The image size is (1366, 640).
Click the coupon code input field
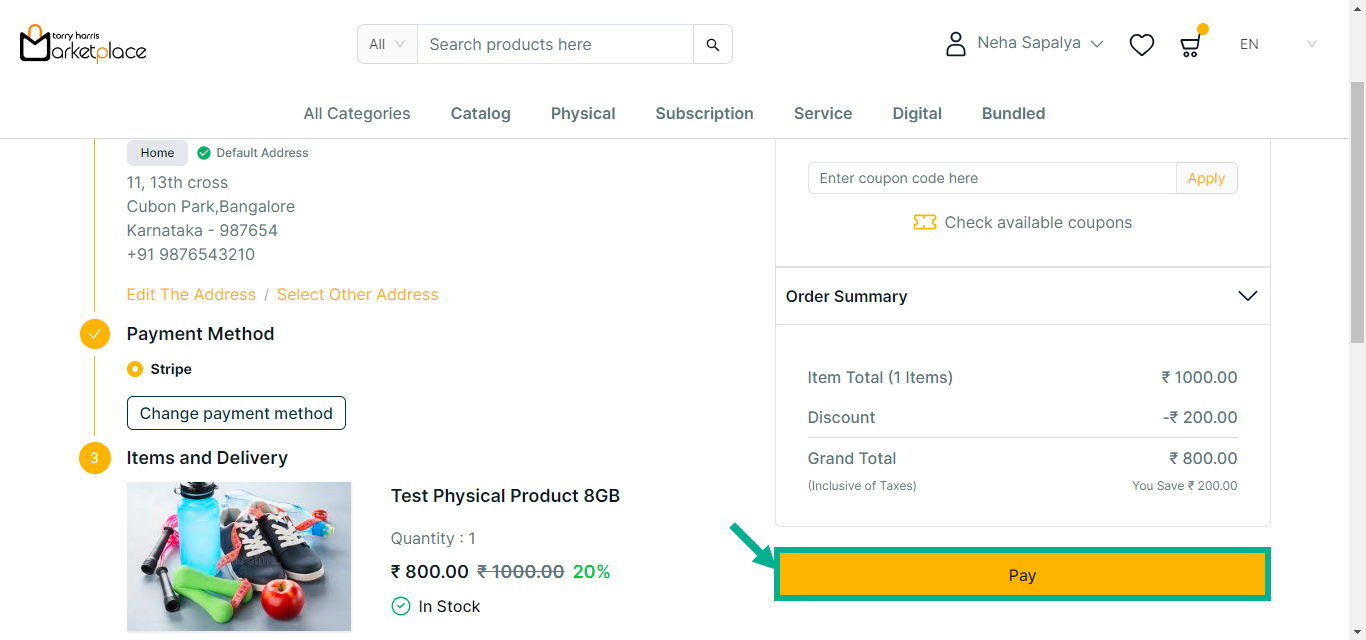pyautogui.click(x=991, y=178)
